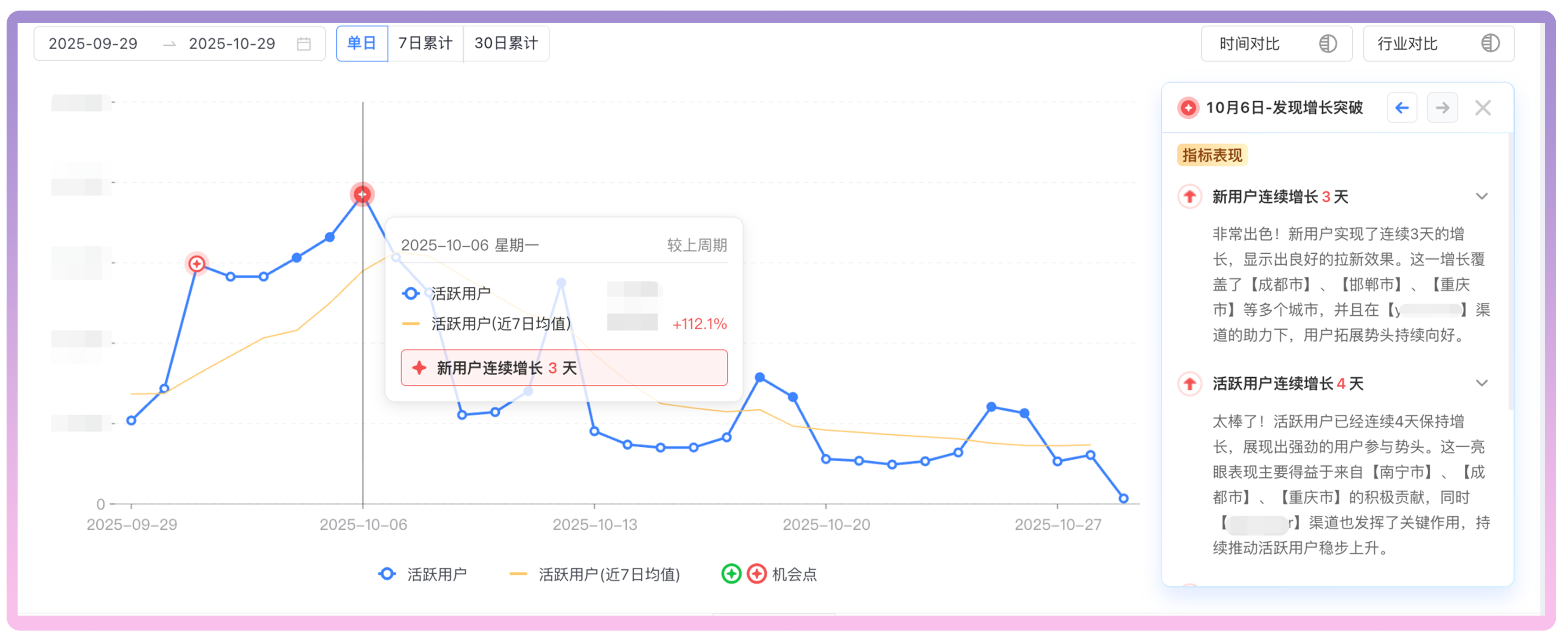Click the red up-arrow icon beside 活跃用户连续增长
This screenshot has height=642, width=1568.
(x=1189, y=384)
